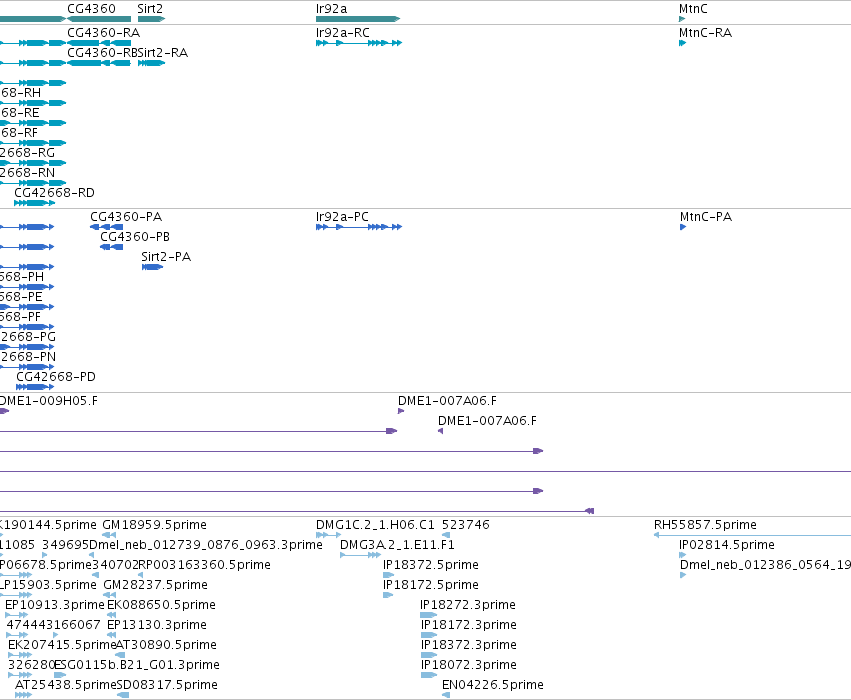Select the EN04226.5prime EST label
851x700 pixels.
493,686
